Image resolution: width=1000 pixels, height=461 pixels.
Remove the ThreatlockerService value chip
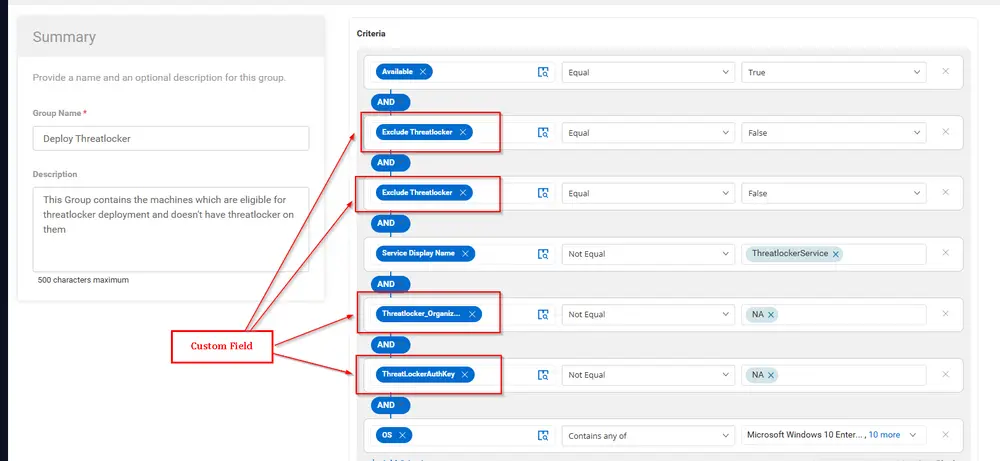835,254
